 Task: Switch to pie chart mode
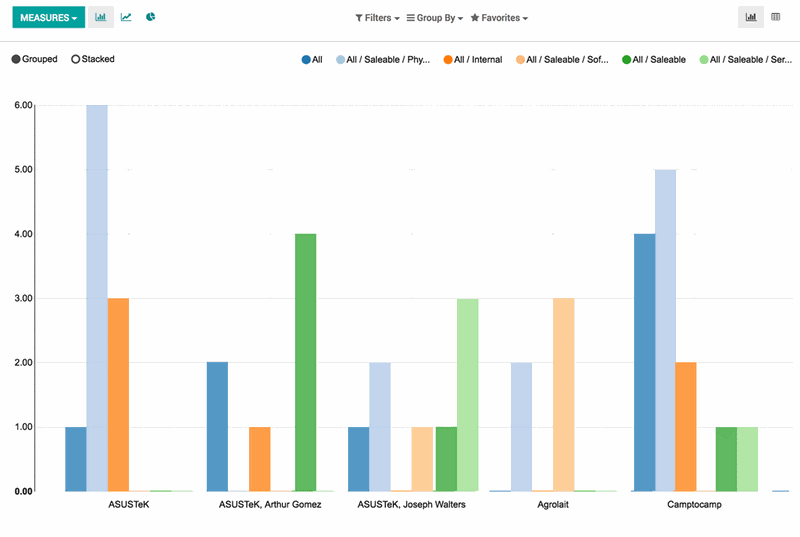point(151,17)
